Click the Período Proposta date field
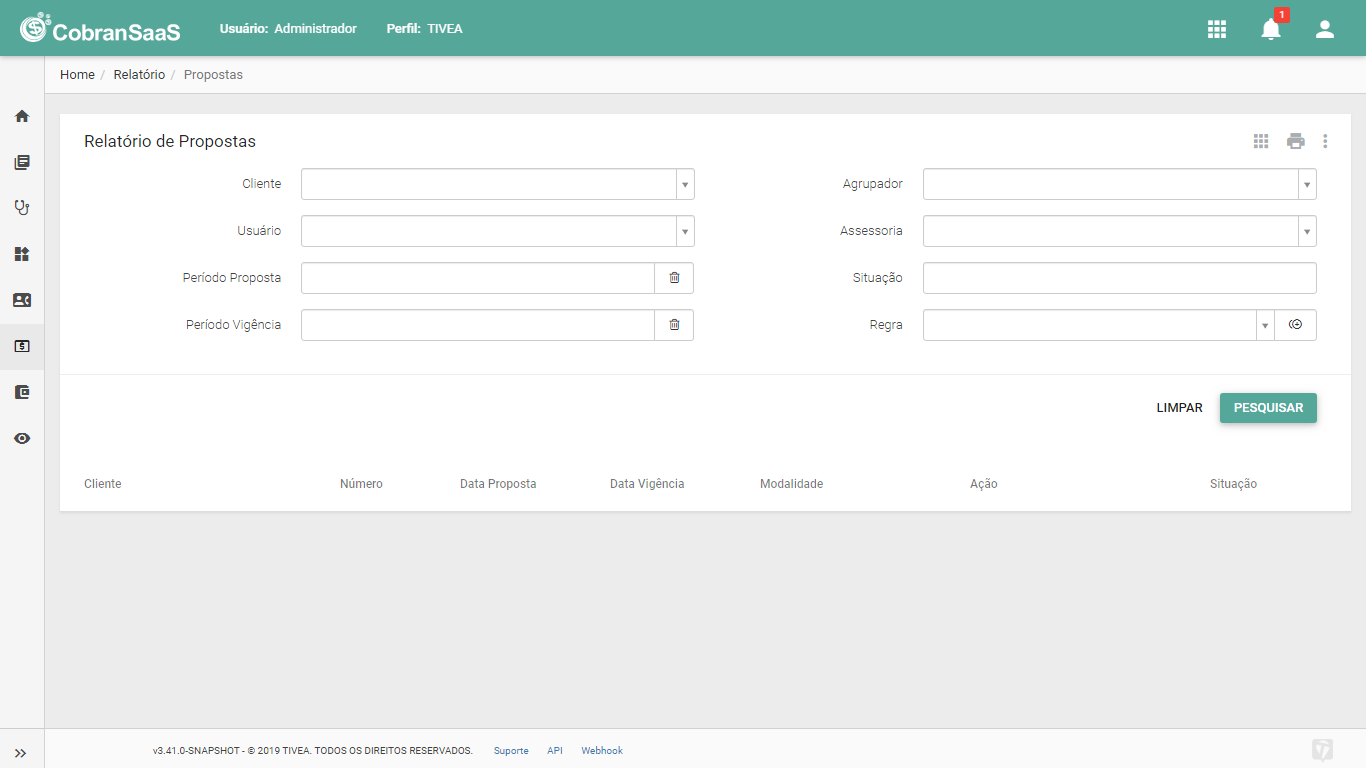The height and width of the screenshot is (768, 1366). [478, 278]
